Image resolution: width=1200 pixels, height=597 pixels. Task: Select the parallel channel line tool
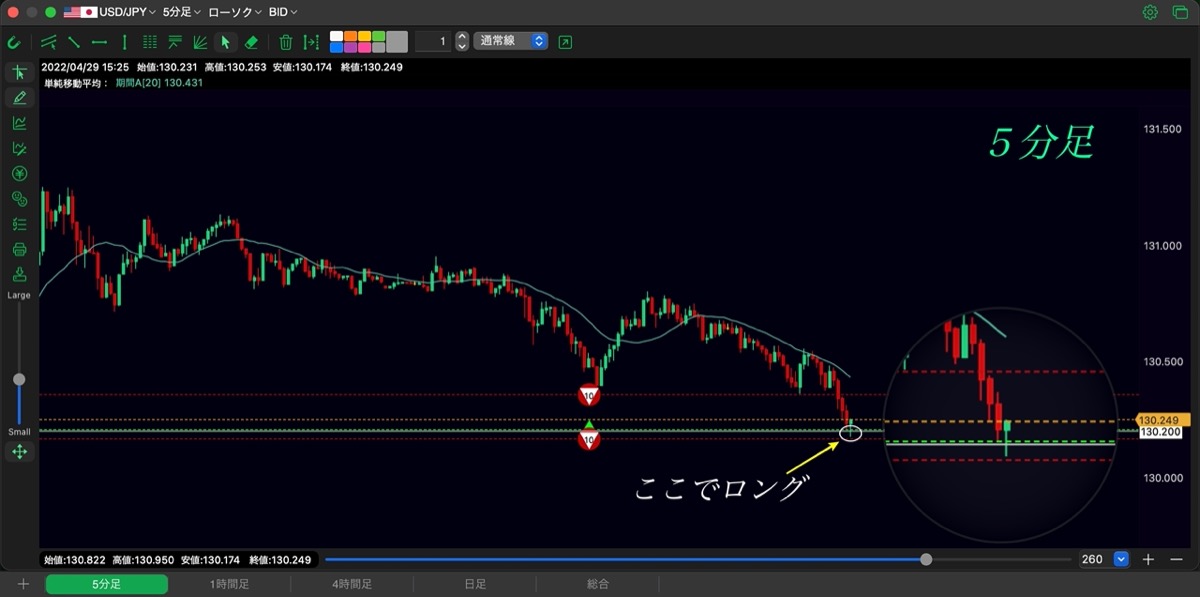49,42
